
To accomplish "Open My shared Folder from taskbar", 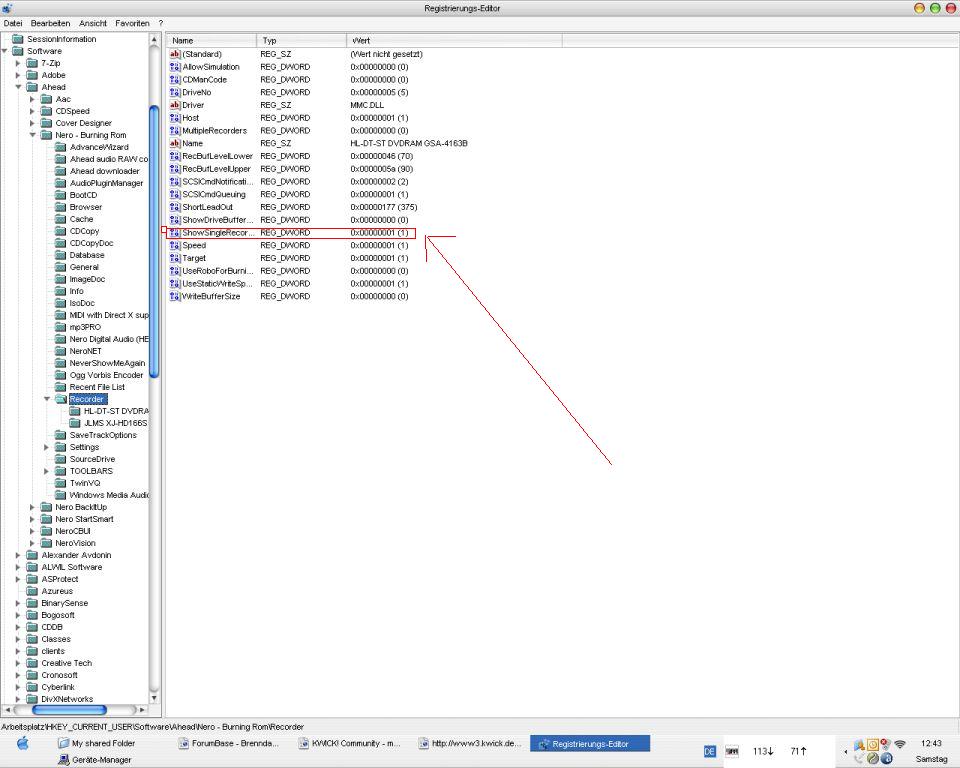I will pos(97,744).
